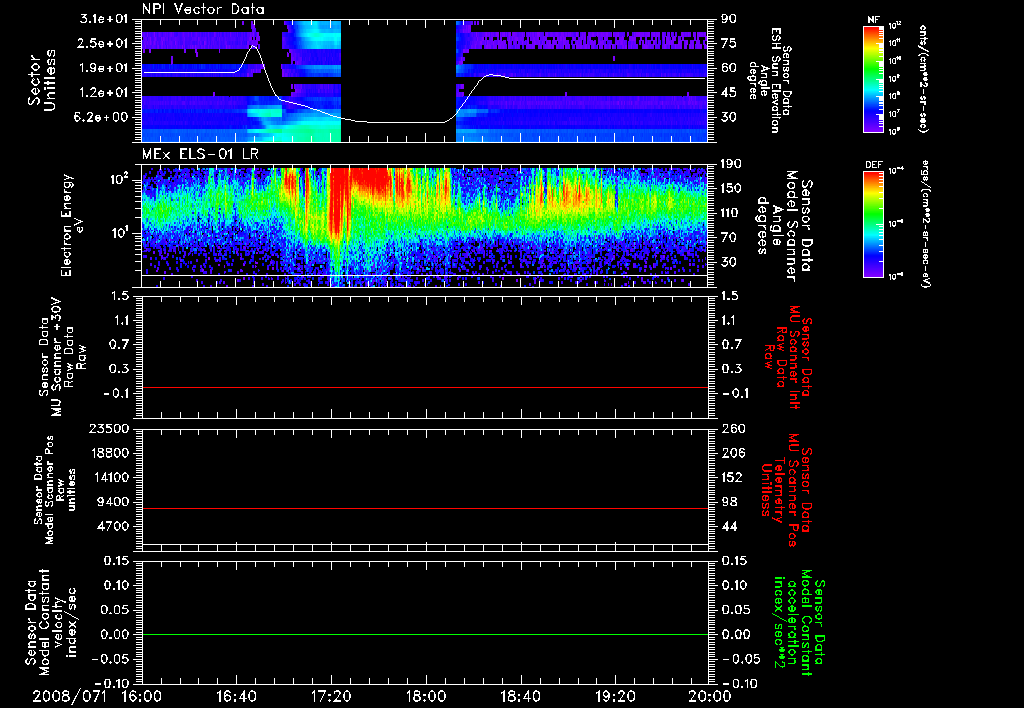The height and width of the screenshot is (708, 1024).
Task: Click the 'ergs/(cm**2-sr-sec-eV)' DEF units label
Action: pos(925,224)
